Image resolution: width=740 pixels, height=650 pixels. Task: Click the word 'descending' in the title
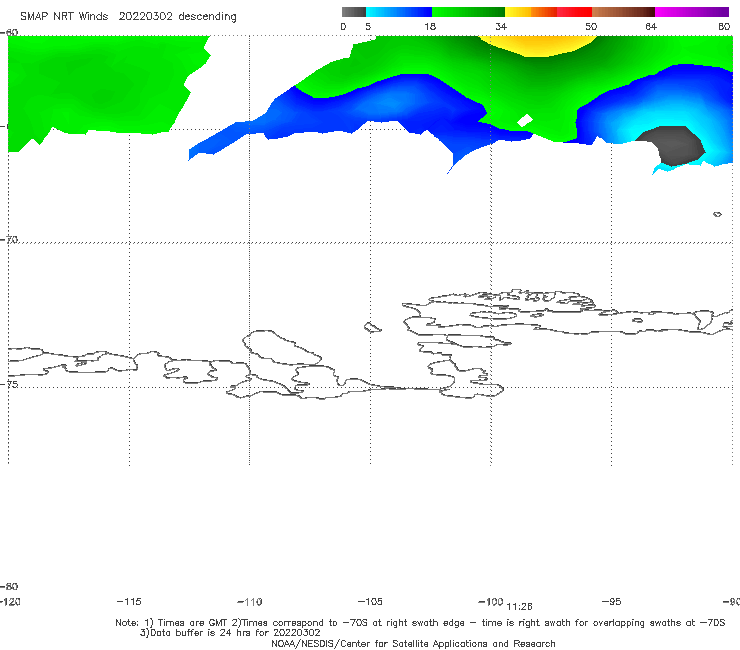(207, 17)
